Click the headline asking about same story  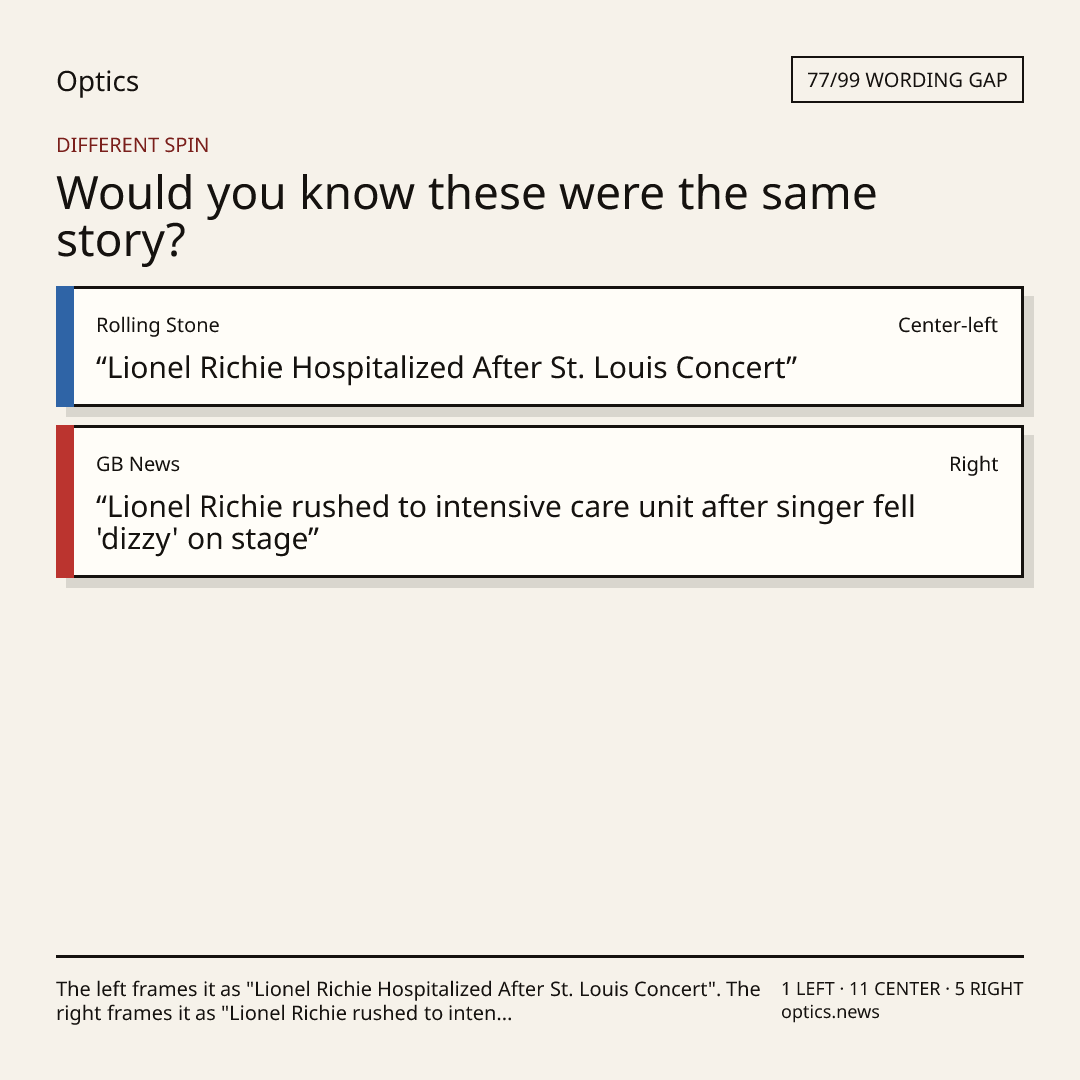point(466,216)
